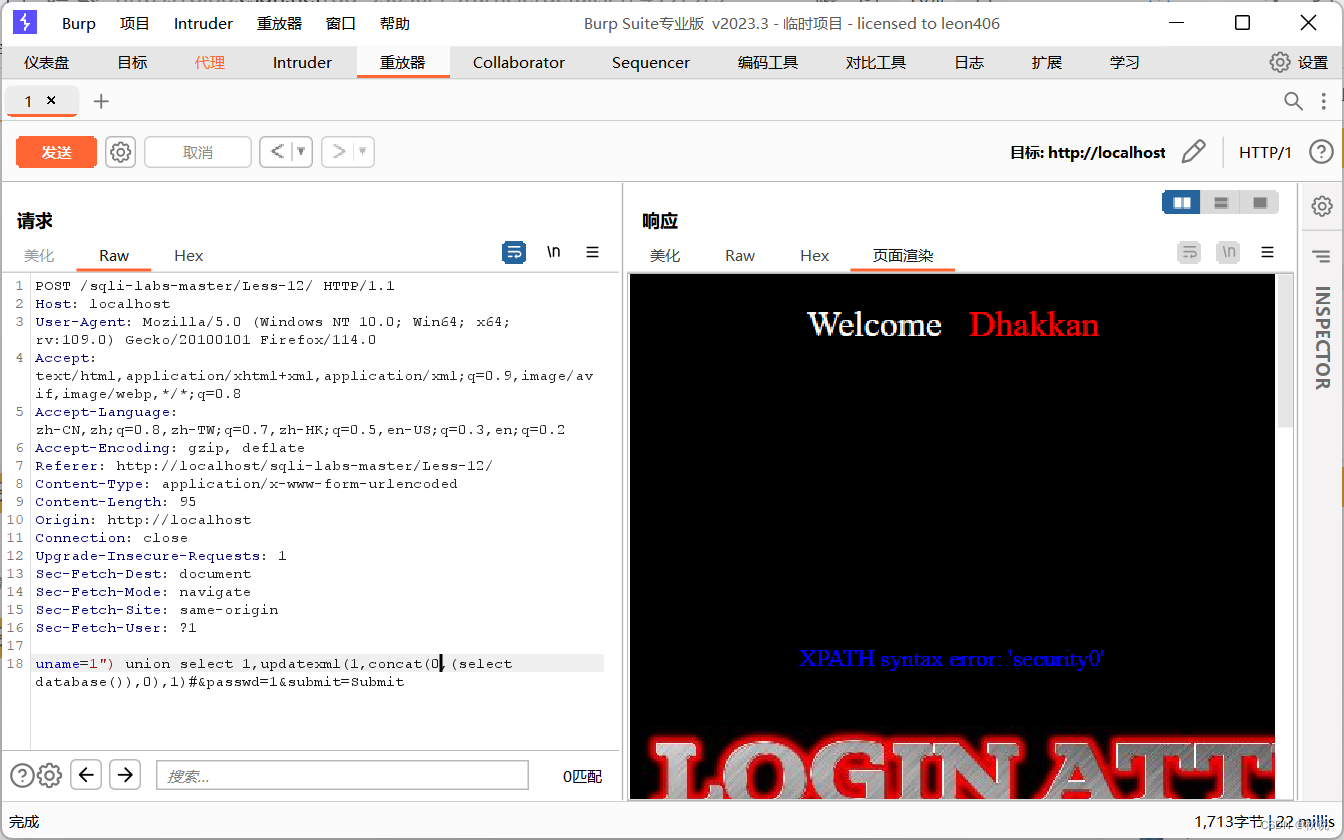Select request 美化 view tab

(39, 255)
